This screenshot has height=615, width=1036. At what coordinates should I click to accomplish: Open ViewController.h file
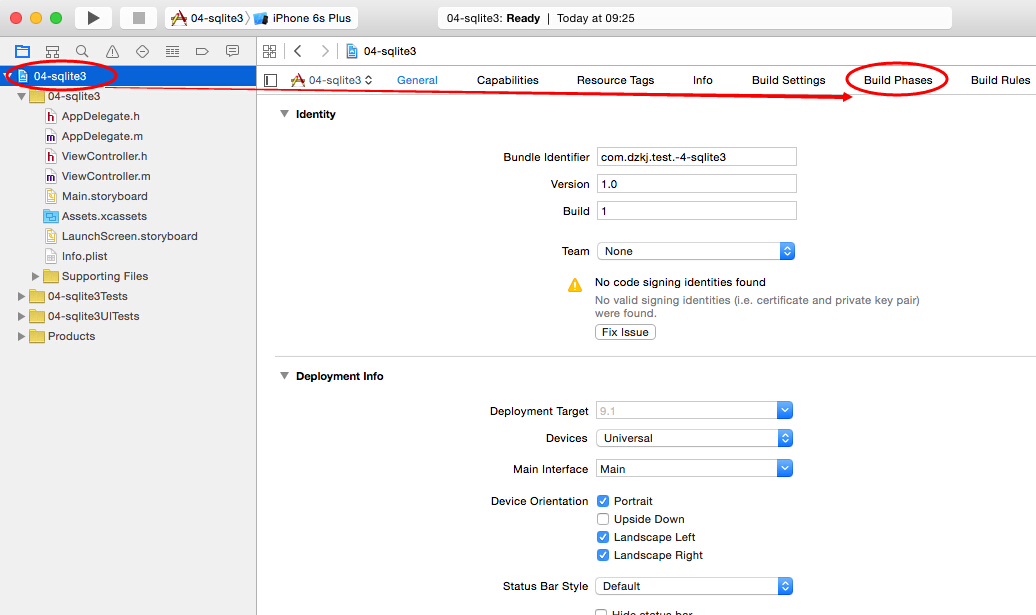104,156
